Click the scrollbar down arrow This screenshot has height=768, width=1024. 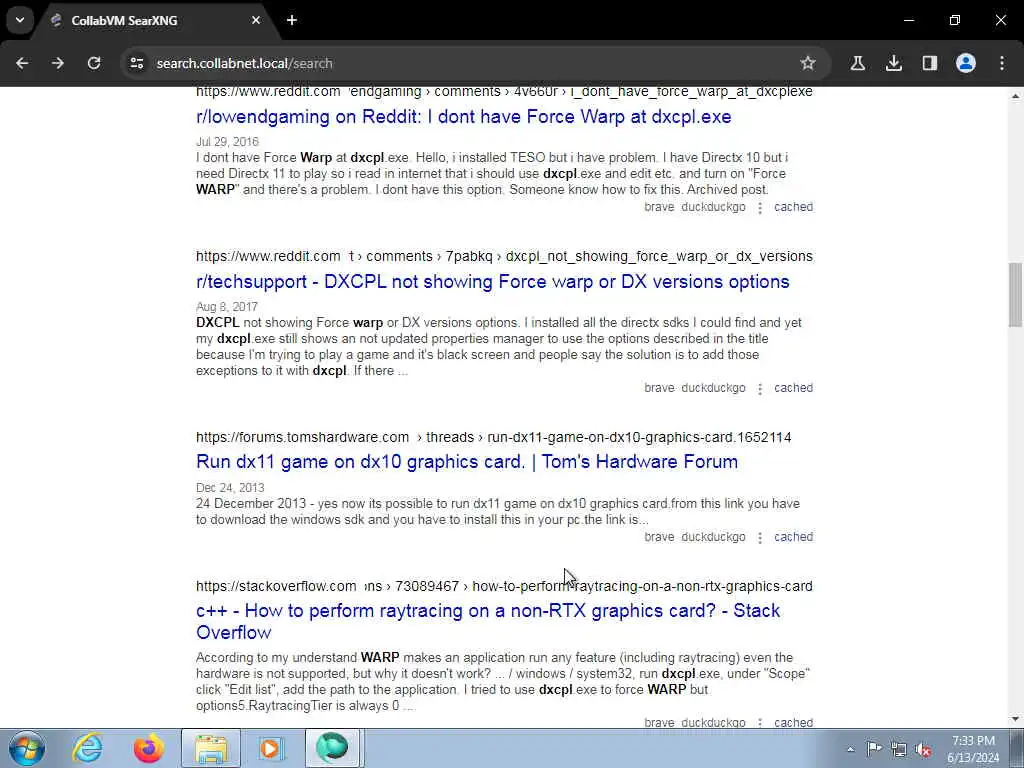point(1015,719)
